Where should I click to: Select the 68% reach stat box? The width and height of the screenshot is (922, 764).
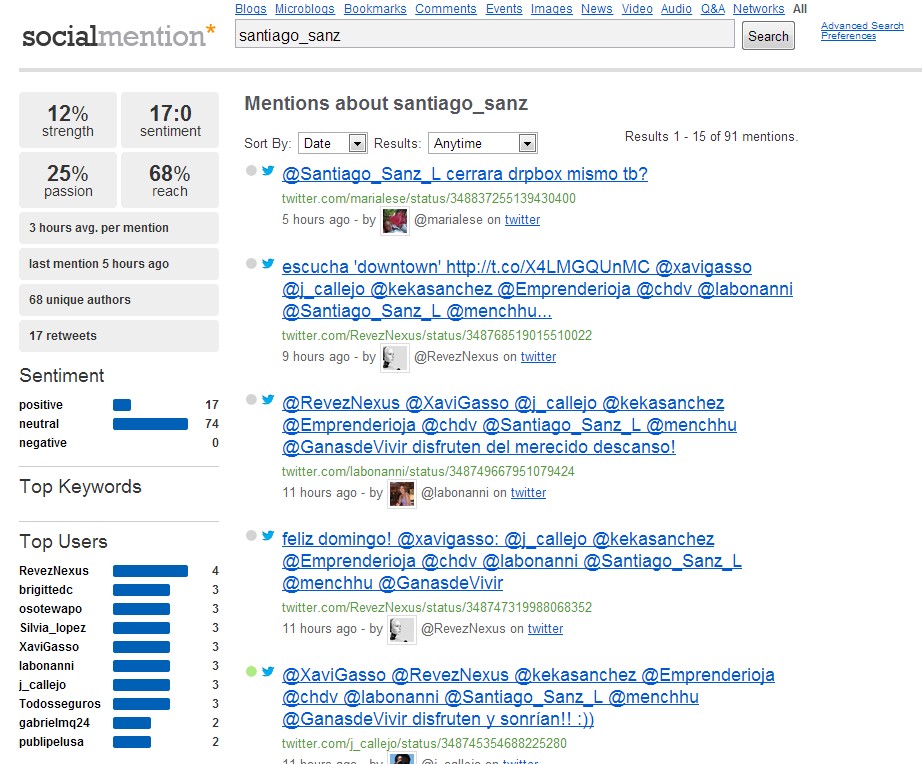tap(170, 180)
